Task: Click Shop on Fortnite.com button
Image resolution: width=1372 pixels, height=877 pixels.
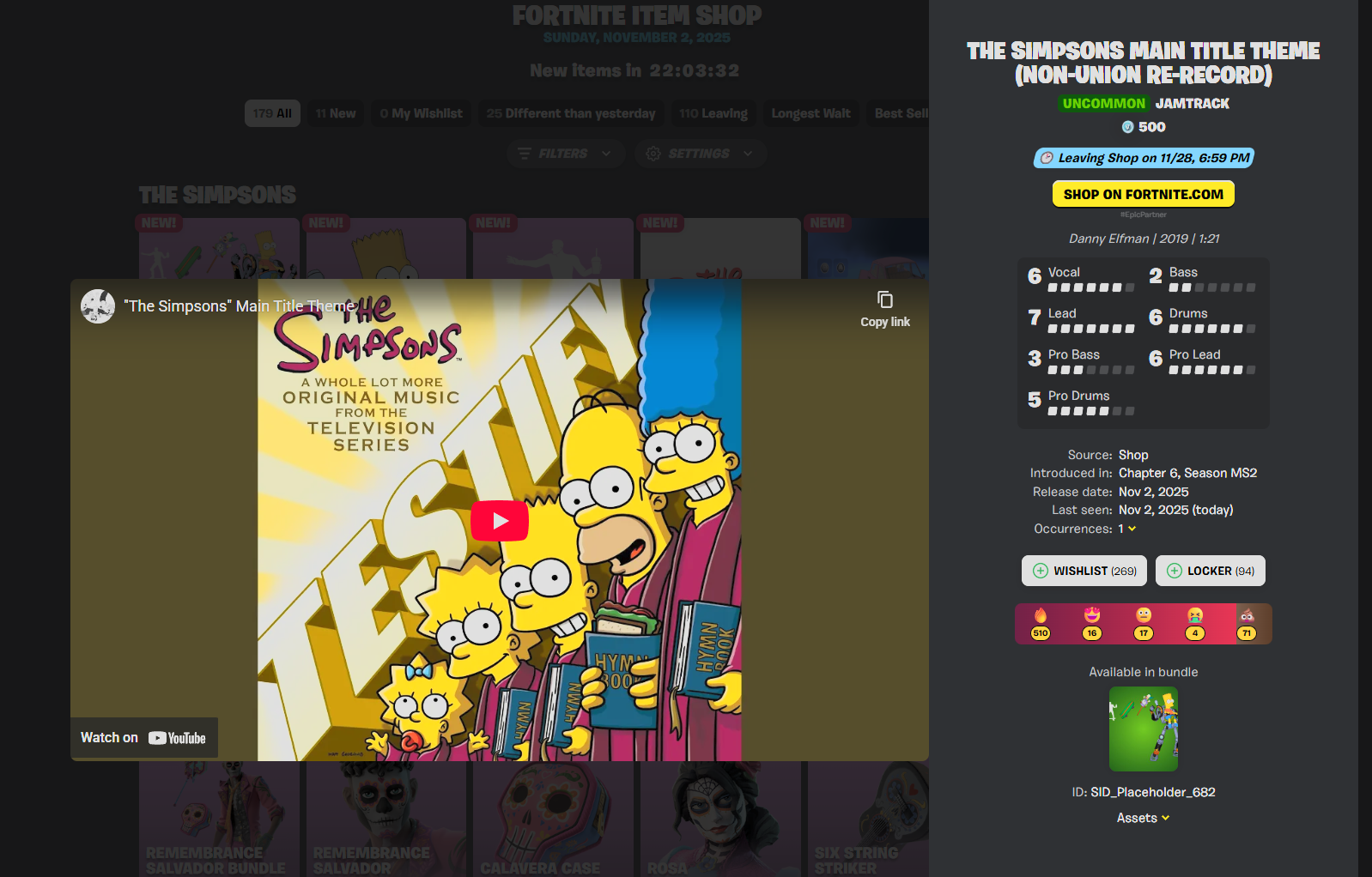Action: pos(1144,194)
